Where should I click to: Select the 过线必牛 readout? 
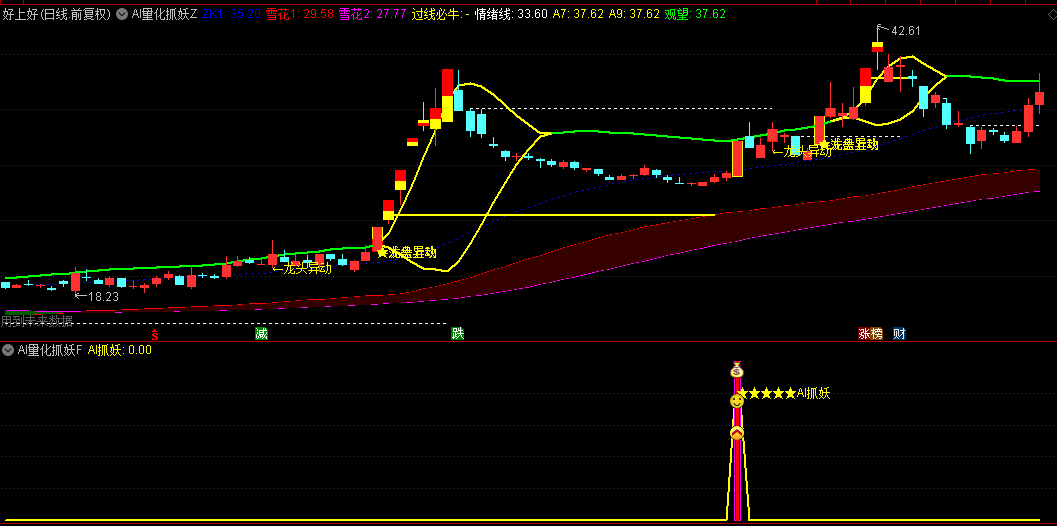coord(441,13)
